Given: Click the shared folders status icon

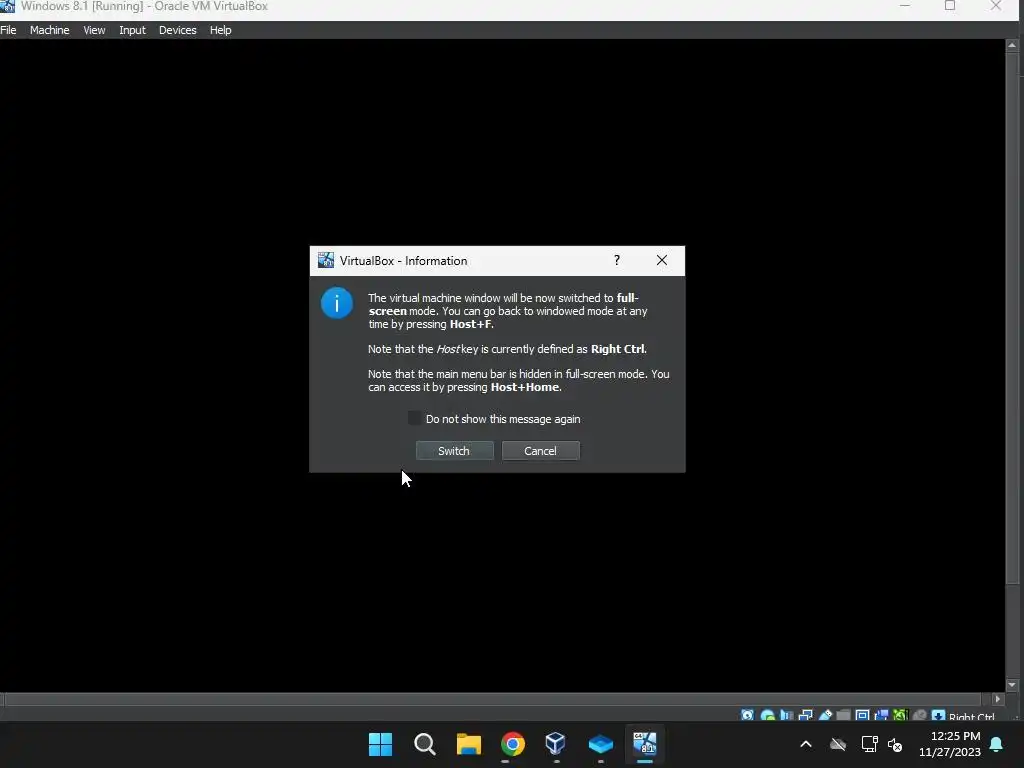Looking at the screenshot, I should tap(844, 715).
